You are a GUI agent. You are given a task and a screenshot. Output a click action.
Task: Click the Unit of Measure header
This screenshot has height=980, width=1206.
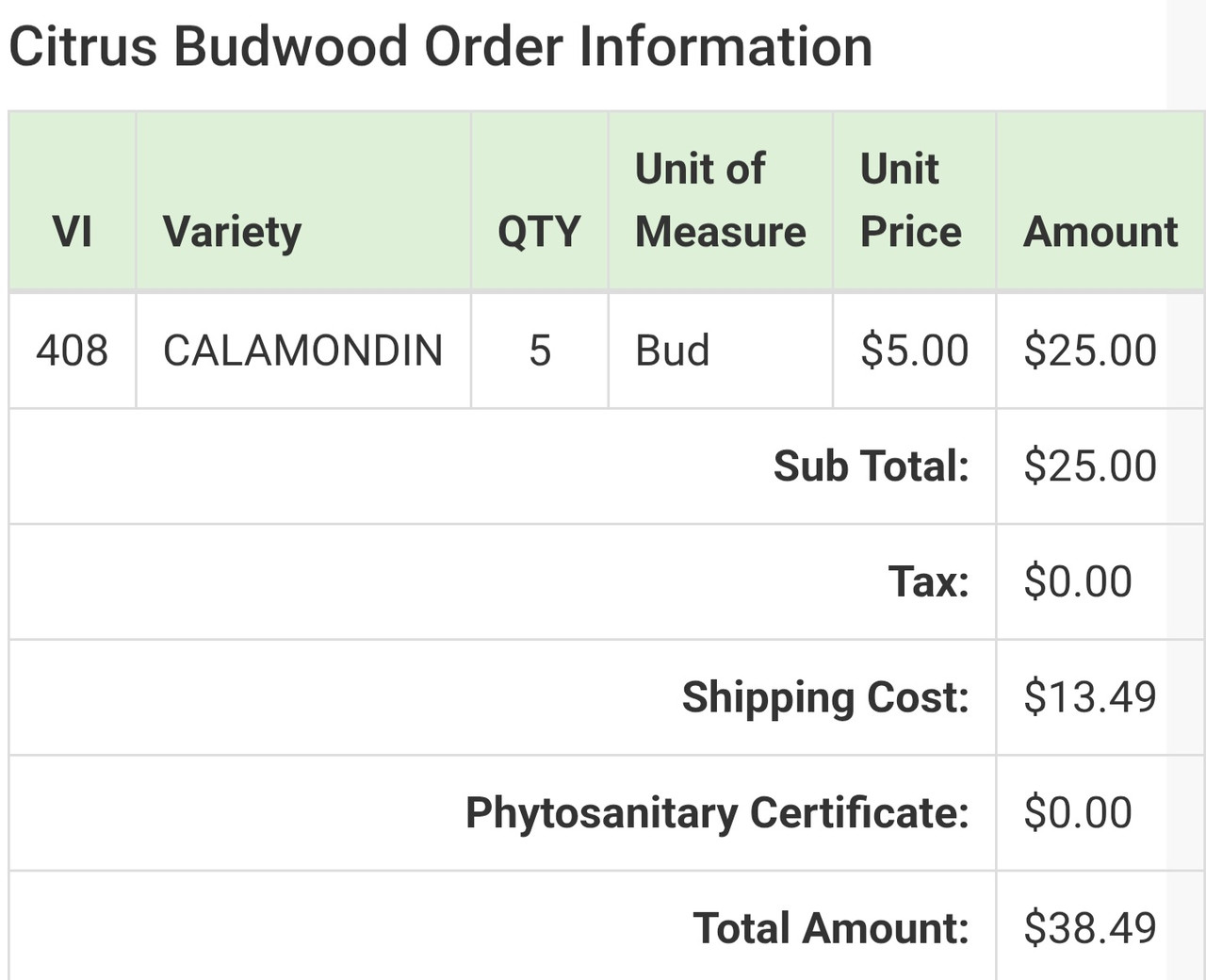(x=720, y=201)
